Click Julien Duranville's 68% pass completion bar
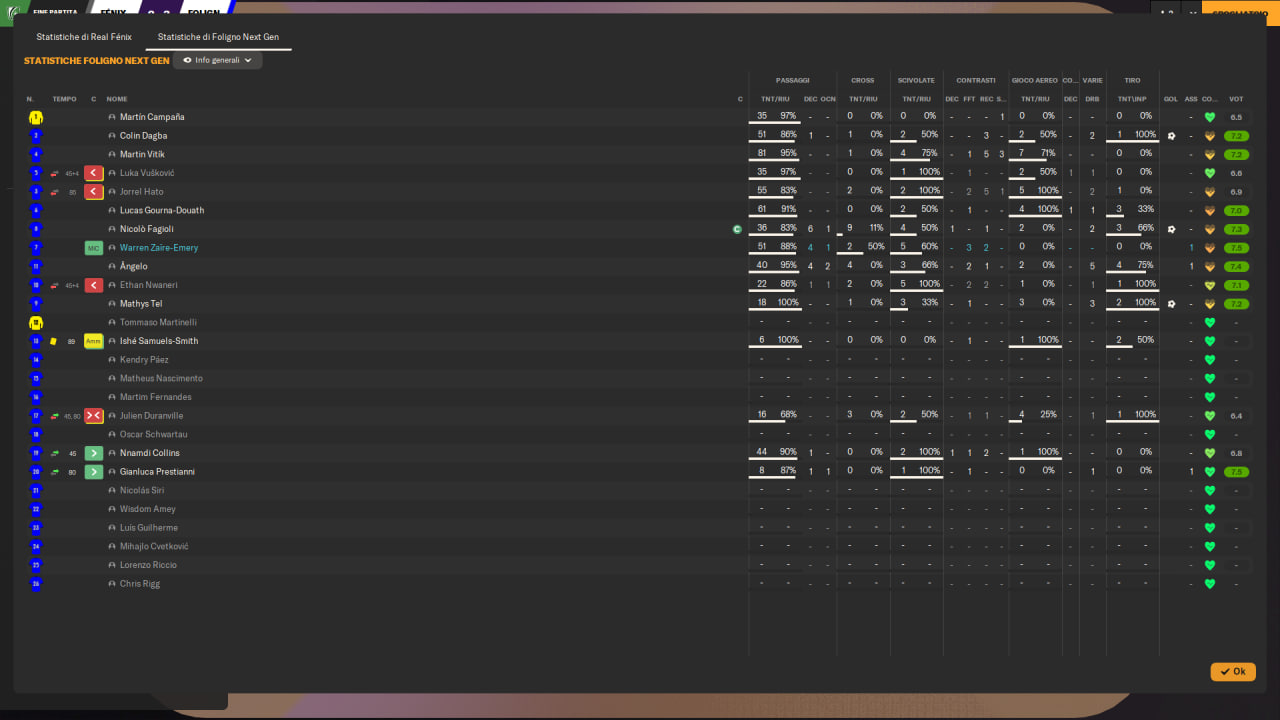 coord(775,423)
